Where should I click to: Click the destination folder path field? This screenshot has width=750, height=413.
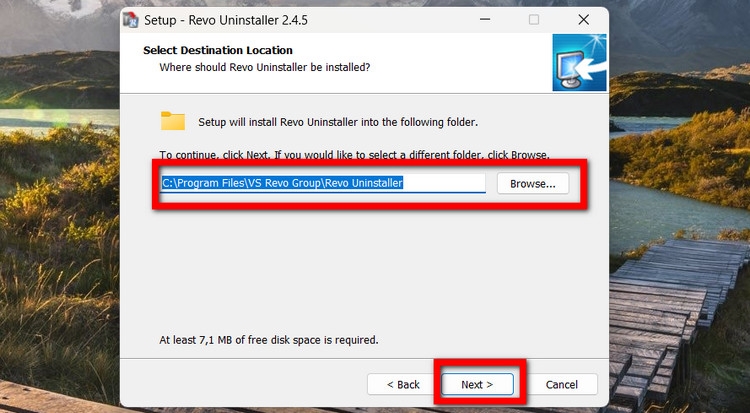pyautogui.click(x=323, y=183)
